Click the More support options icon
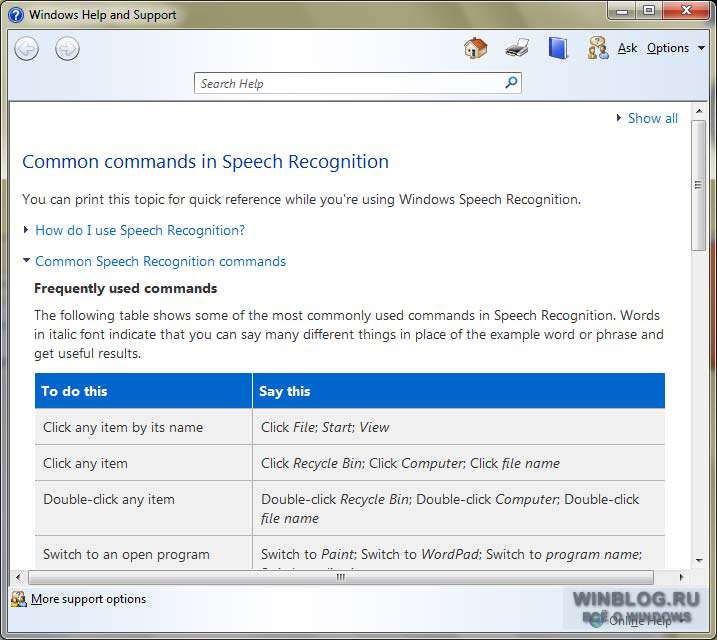Image resolution: width=717 pixels, height=640 pixels. tap(19, 599)
